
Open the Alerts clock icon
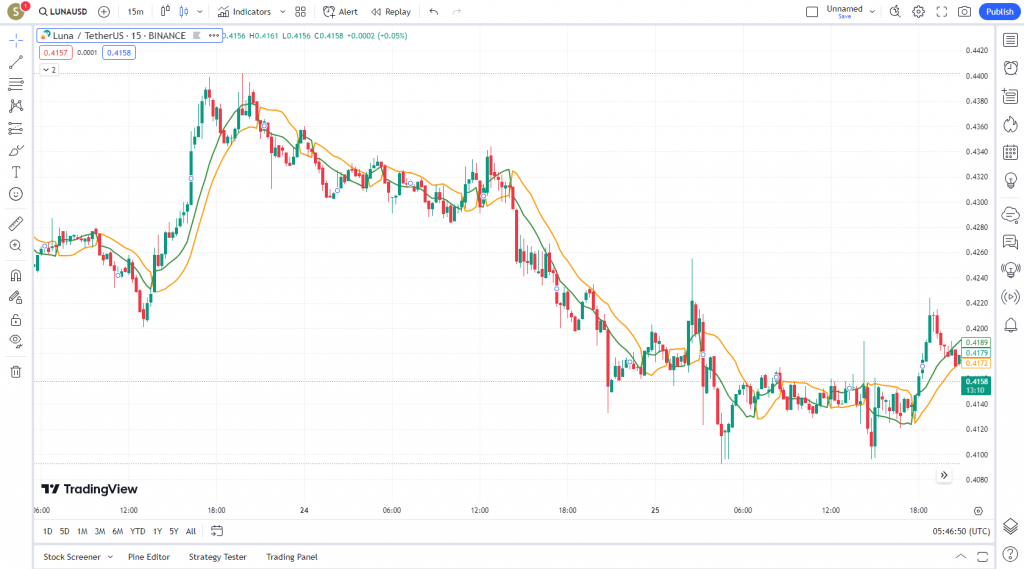pos(1010,68)
